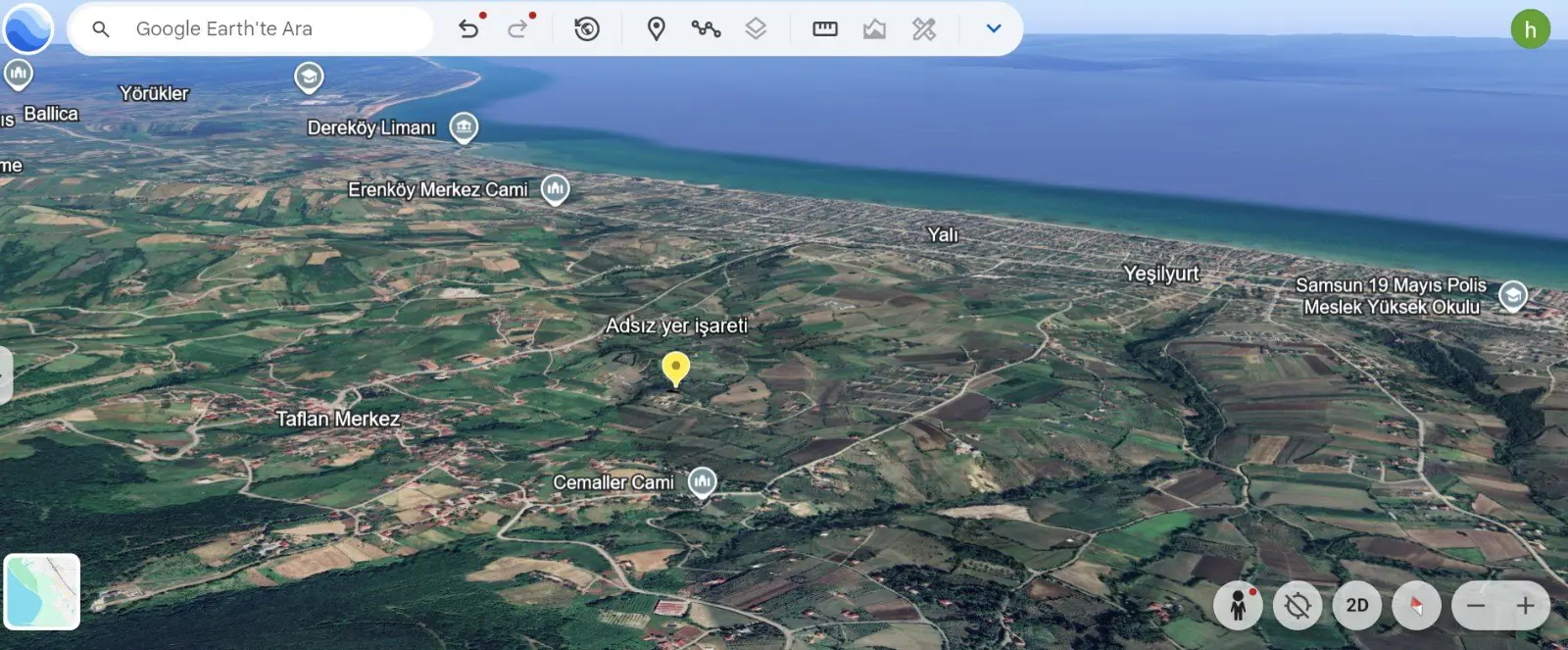Open the green 'h' account avatar
This screenshot has width=1568, height=650.
(1531, 29)
